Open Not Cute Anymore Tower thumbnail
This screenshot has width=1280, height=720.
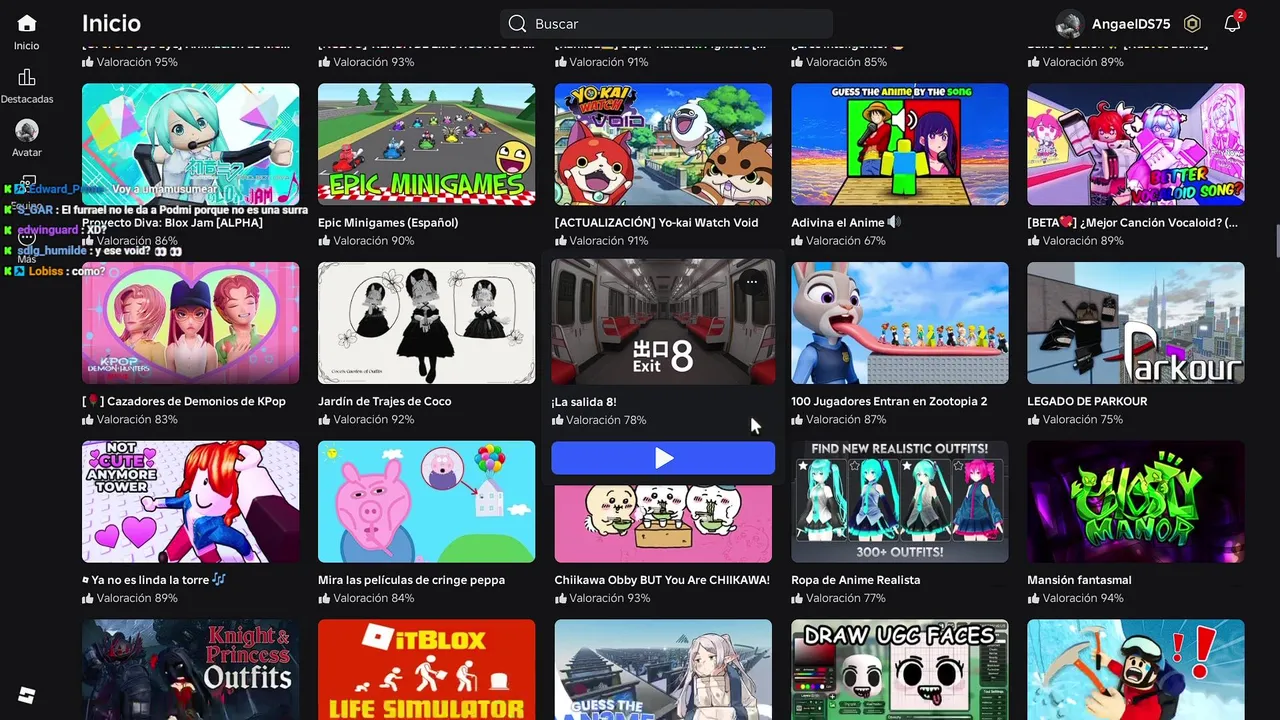tap(190, 502)
